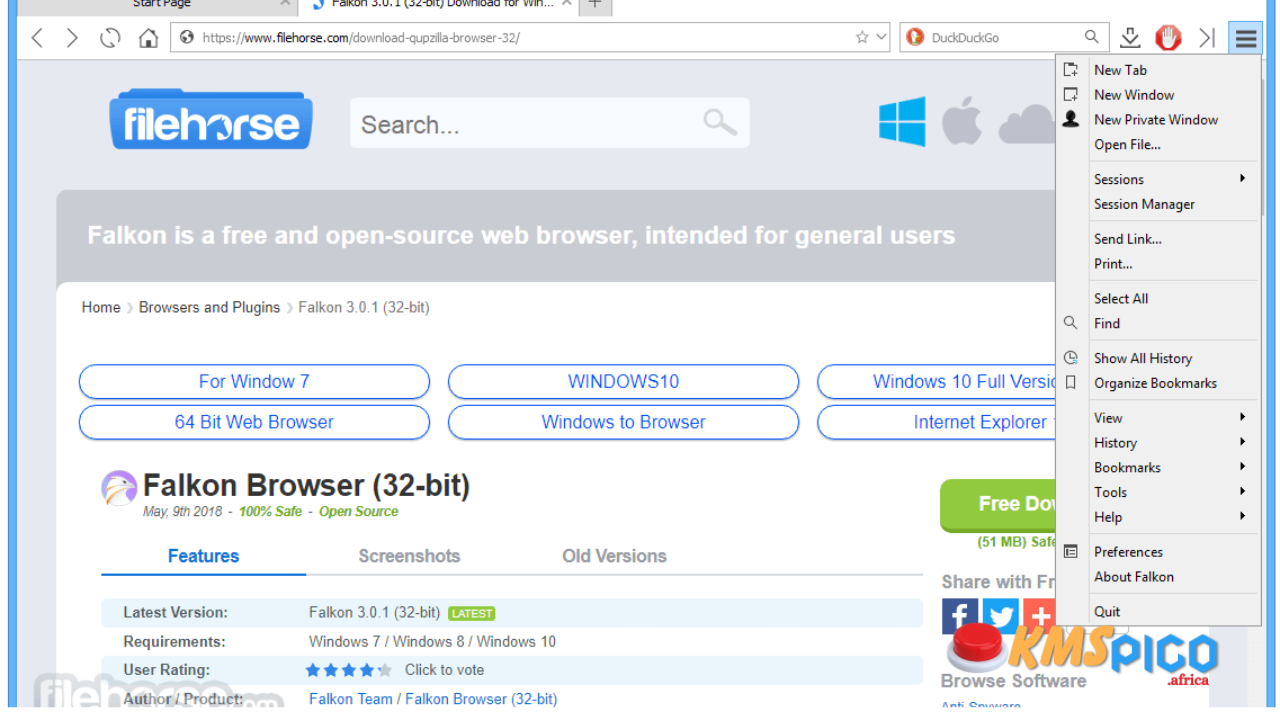Image resolution: width=1280 pixels, height=720 pixels.
Task: Share on Facebook icon
Action: click(x=959, y=616)
